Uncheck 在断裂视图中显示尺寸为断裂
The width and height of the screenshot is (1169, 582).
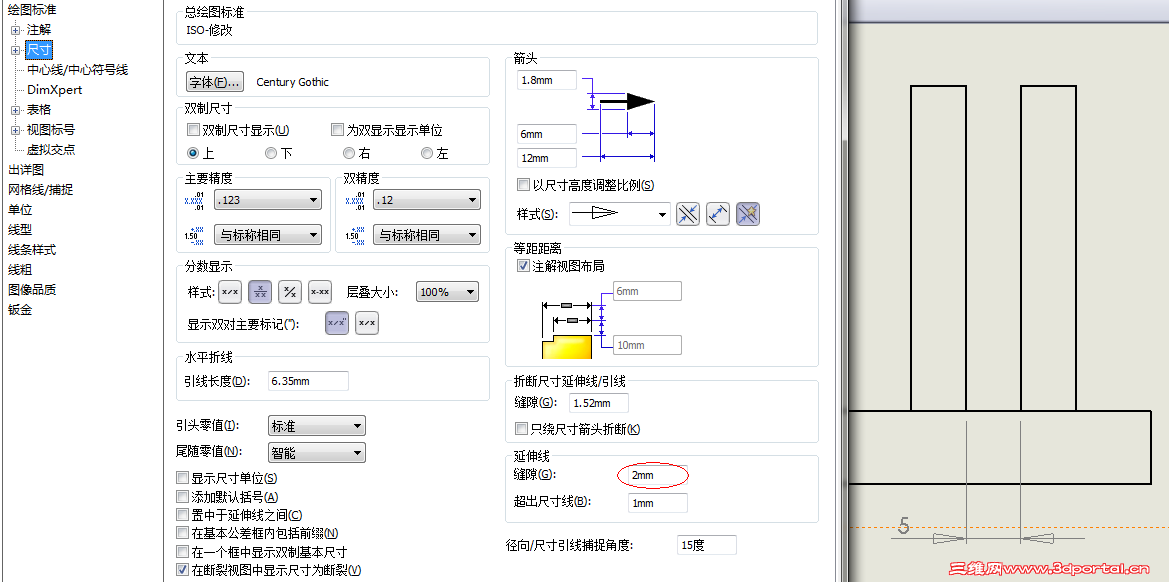tap(182, 570)
